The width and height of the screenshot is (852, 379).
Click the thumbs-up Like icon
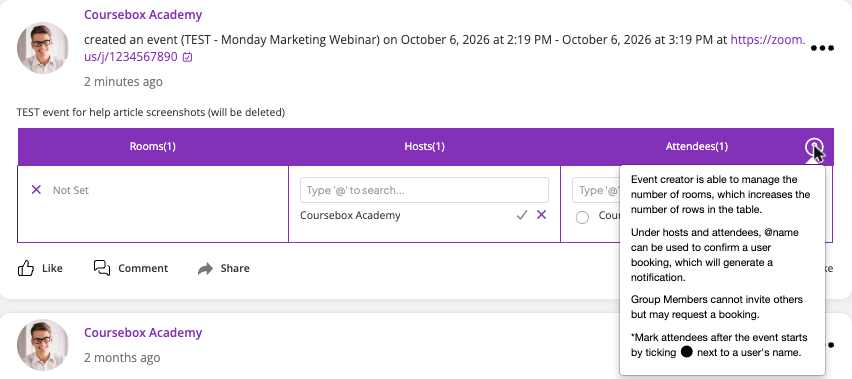(26, 268)
